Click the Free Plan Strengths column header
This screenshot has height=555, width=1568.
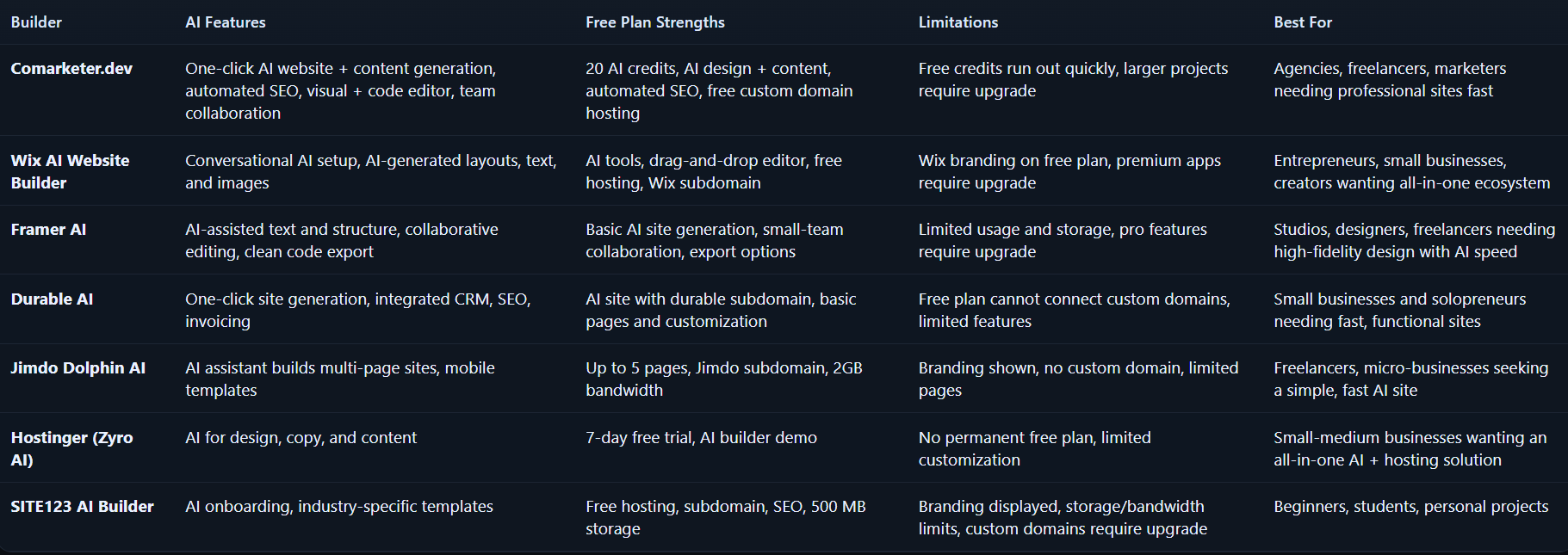(x=655, y=22)
